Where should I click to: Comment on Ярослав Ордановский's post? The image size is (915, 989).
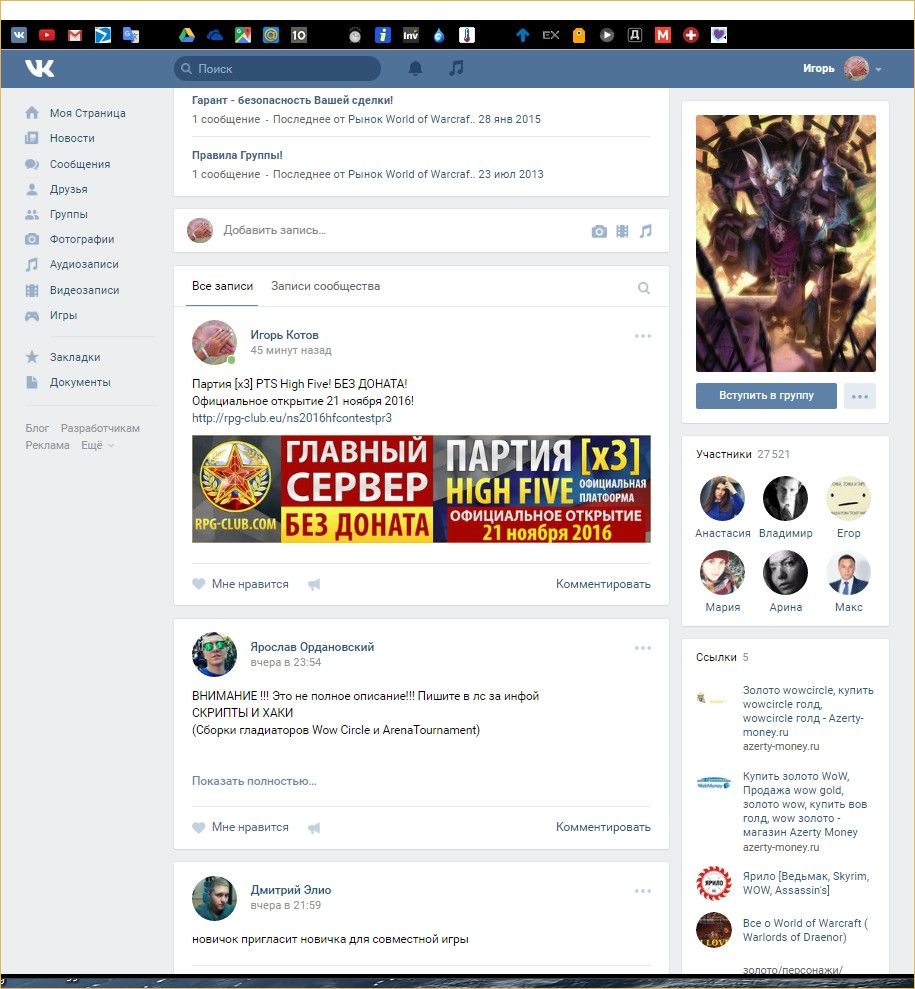[603, 827]
